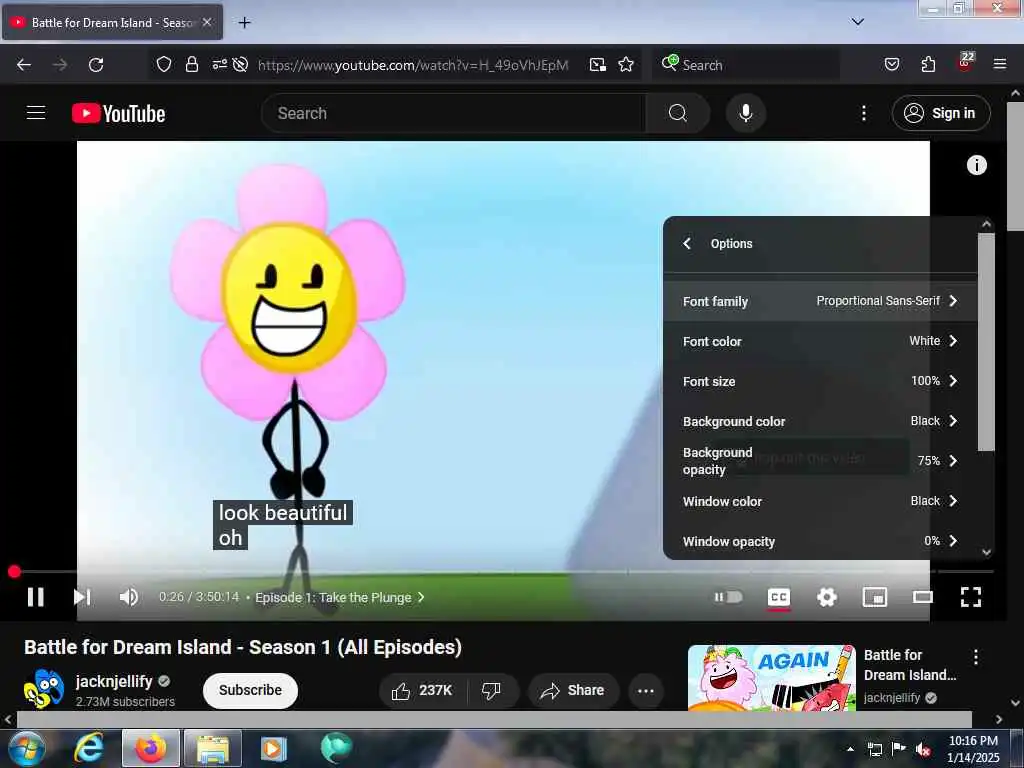Screen dimensions: 1024x768
Task: Show the video info card icon
Action: coord(976,165)
